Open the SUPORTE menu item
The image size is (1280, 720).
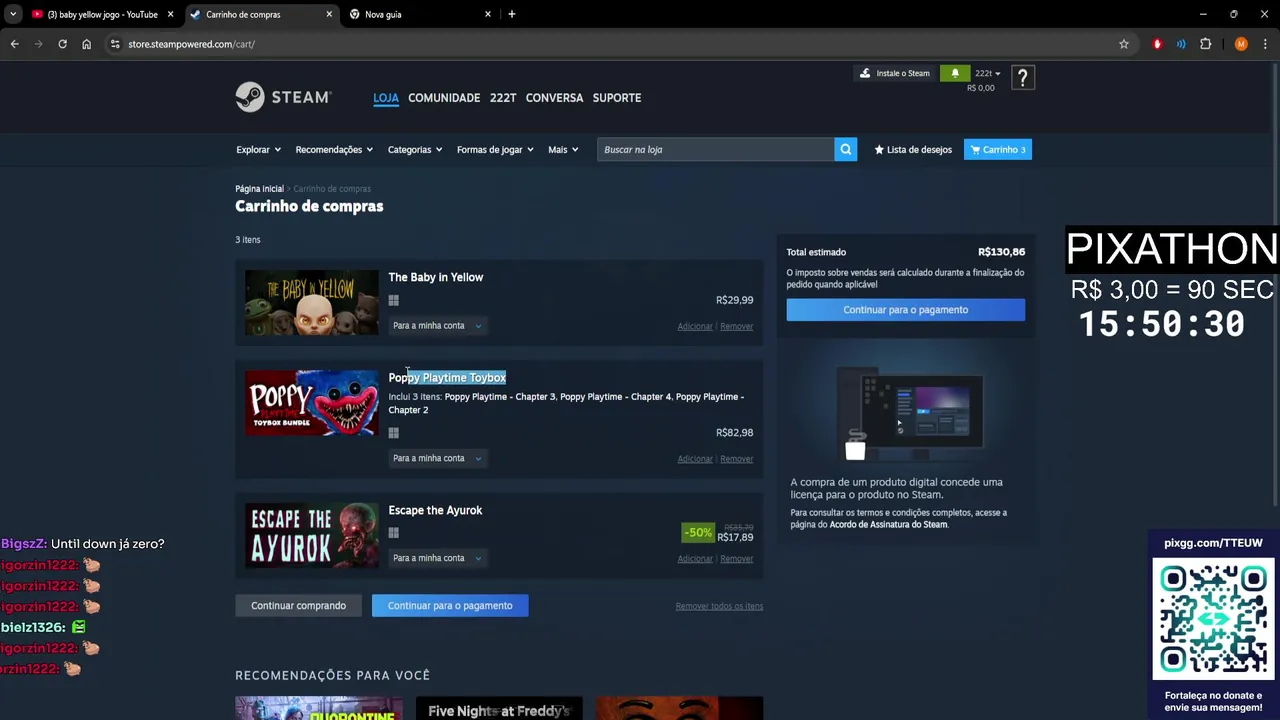click(617, 98)
